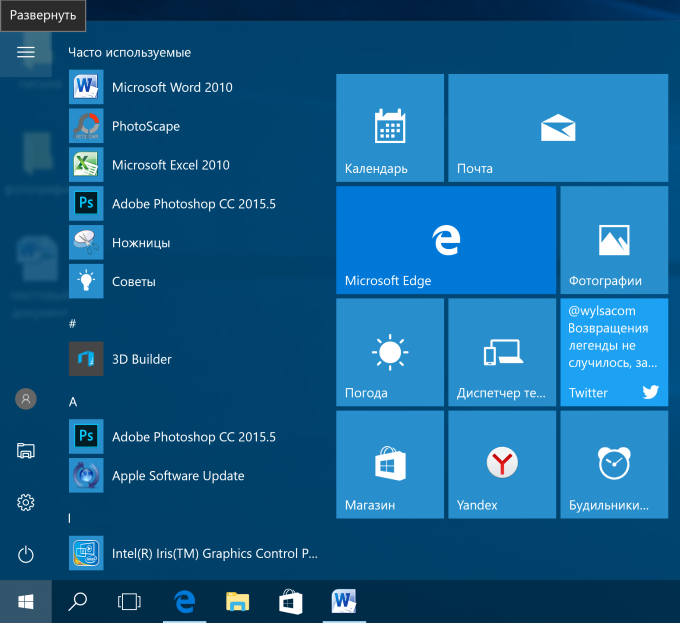Open Edge from the taskbar
680x623 pixels.
185,602
